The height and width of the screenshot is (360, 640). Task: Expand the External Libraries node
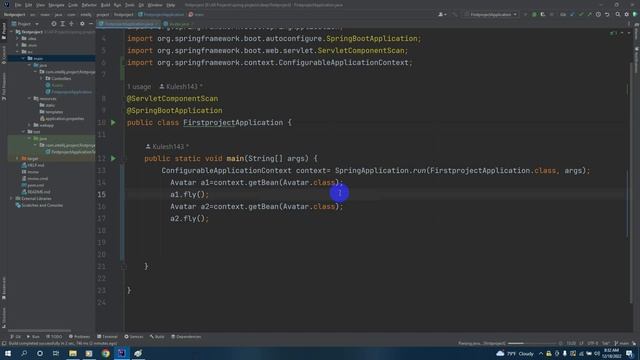point(11,198)
